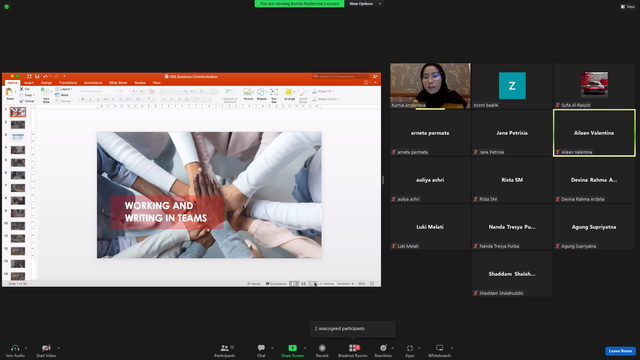Click the green encryption shield icon

pos(7,7)
